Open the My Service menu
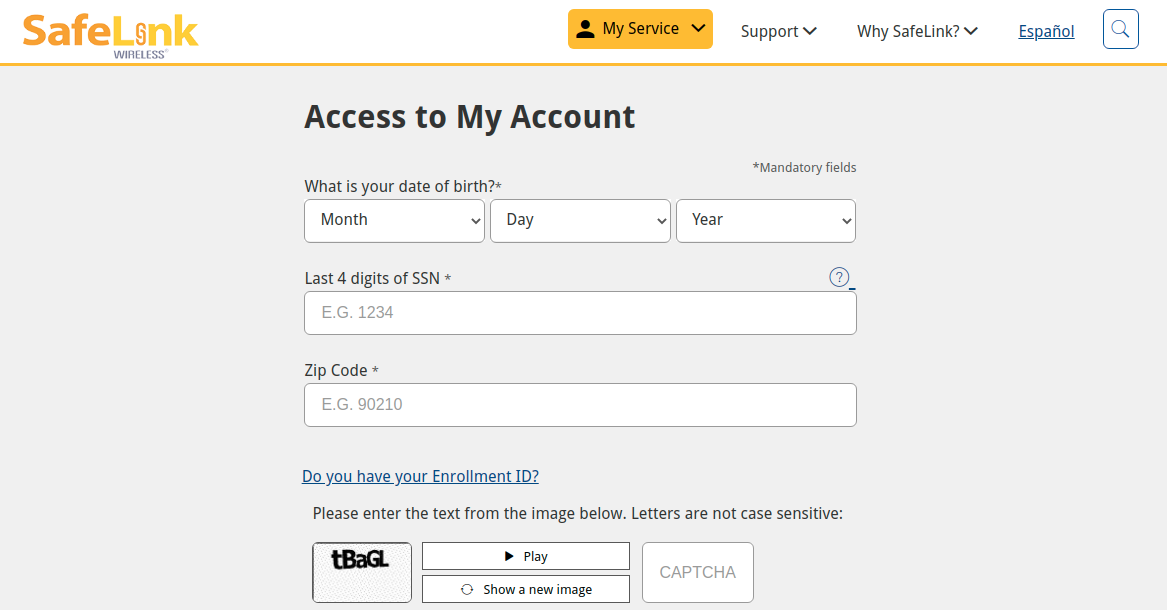The width and height of the screenshot is (1167, 610). [640, 28]
